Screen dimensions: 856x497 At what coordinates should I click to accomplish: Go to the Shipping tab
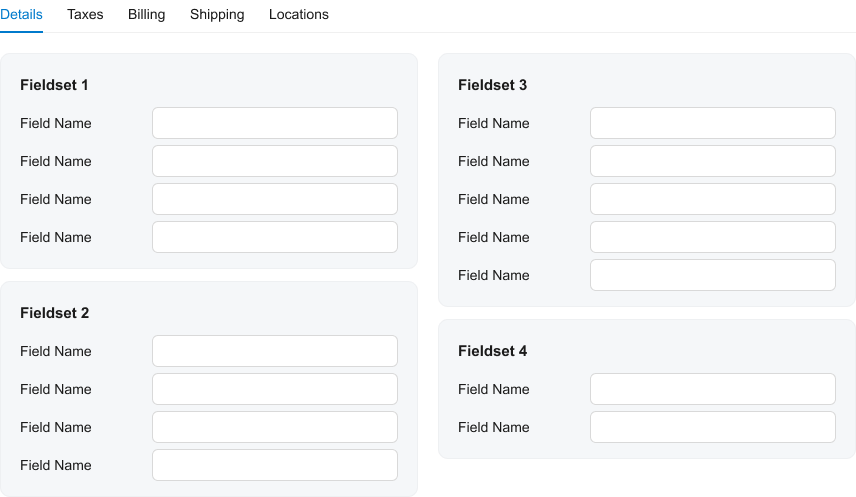pyautogui.click(x=217, y=15)
